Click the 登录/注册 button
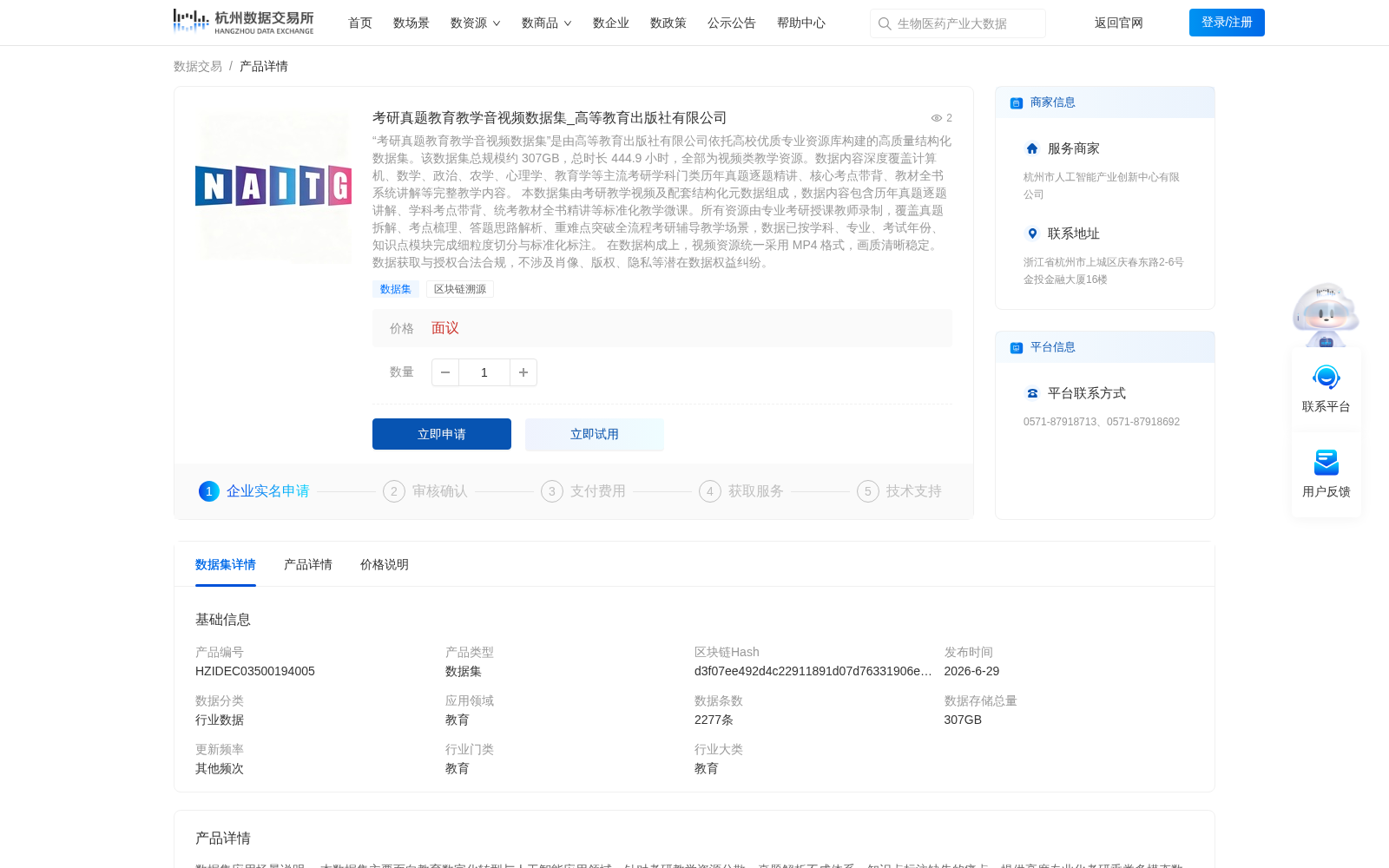1389x868 pixels. pyautogui.click(x=1227, y=23)
